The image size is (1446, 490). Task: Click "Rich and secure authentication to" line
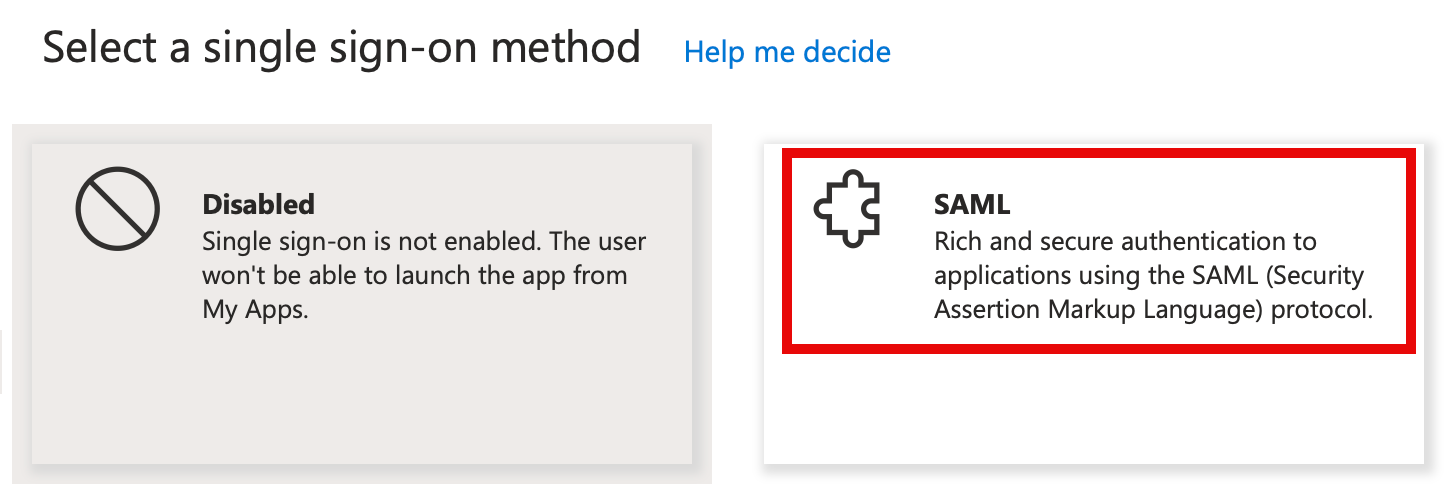pyautogui.click(x=1125, y=241)
